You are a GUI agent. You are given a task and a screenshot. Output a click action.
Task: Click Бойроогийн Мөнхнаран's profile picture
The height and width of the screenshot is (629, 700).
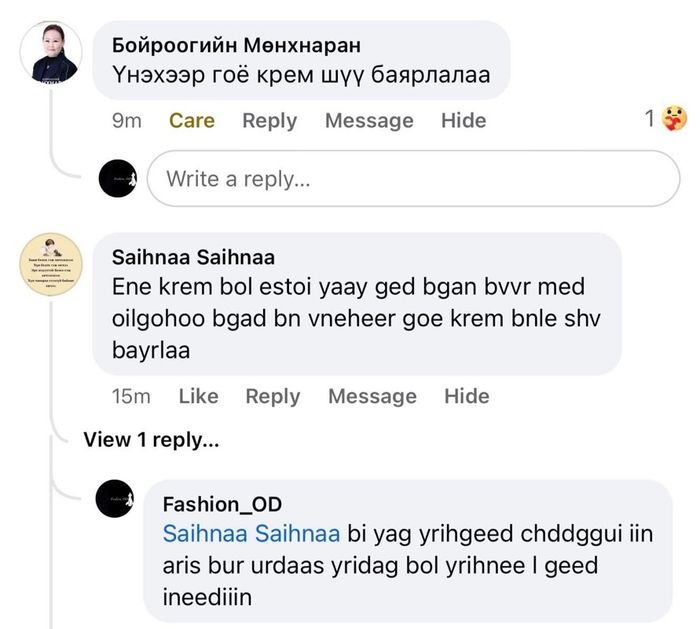(x=52, y=54)
